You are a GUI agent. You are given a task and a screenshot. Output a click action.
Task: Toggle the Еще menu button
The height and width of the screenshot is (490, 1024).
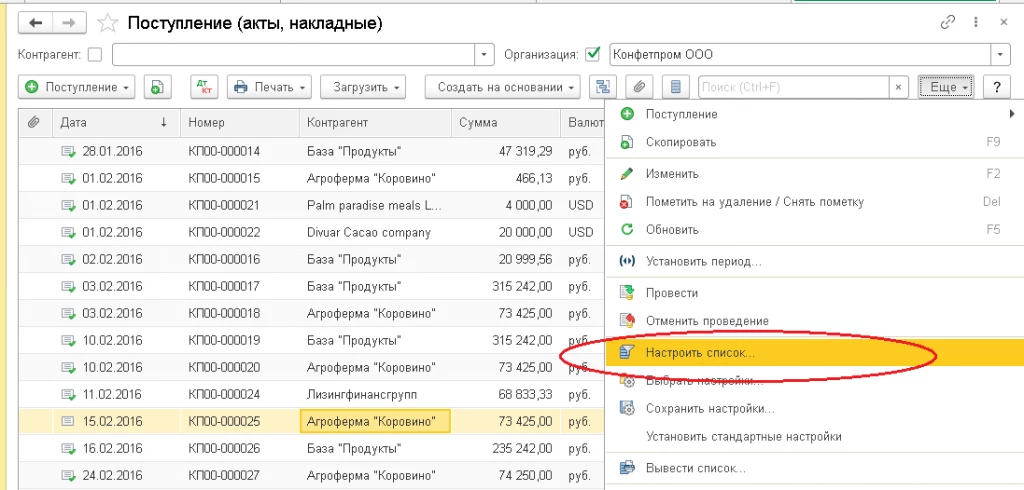(946, 87)
